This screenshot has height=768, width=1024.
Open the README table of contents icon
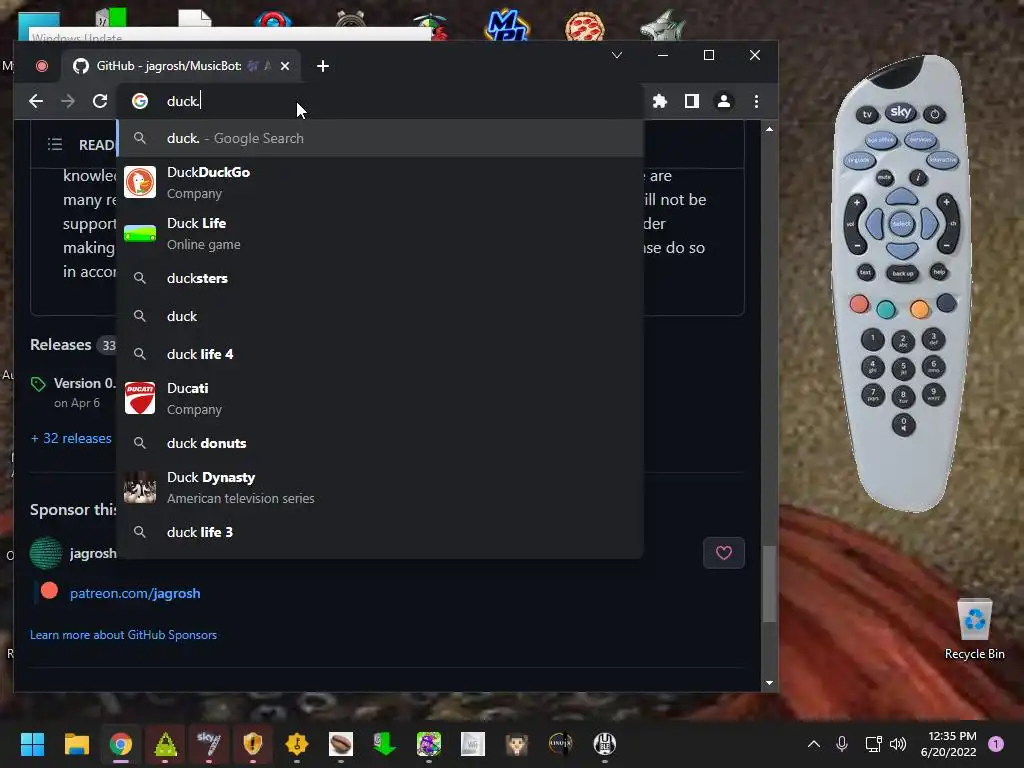pos(55,144)
